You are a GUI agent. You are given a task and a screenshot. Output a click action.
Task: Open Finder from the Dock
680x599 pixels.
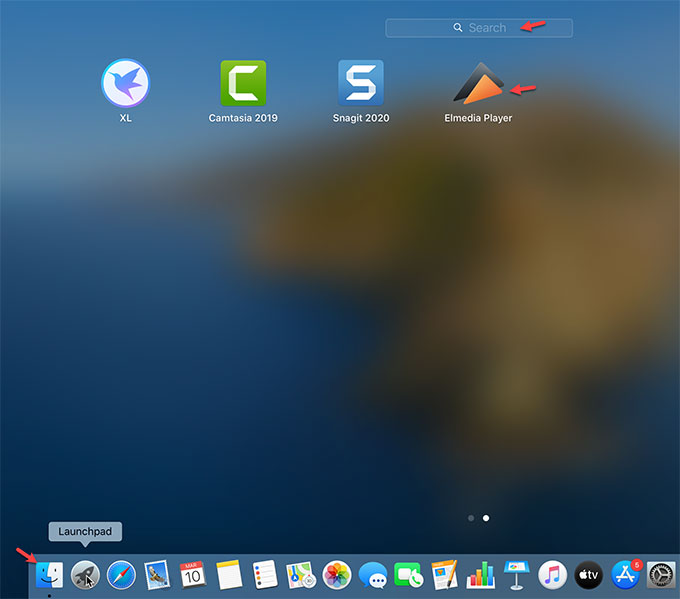(49, 575)
